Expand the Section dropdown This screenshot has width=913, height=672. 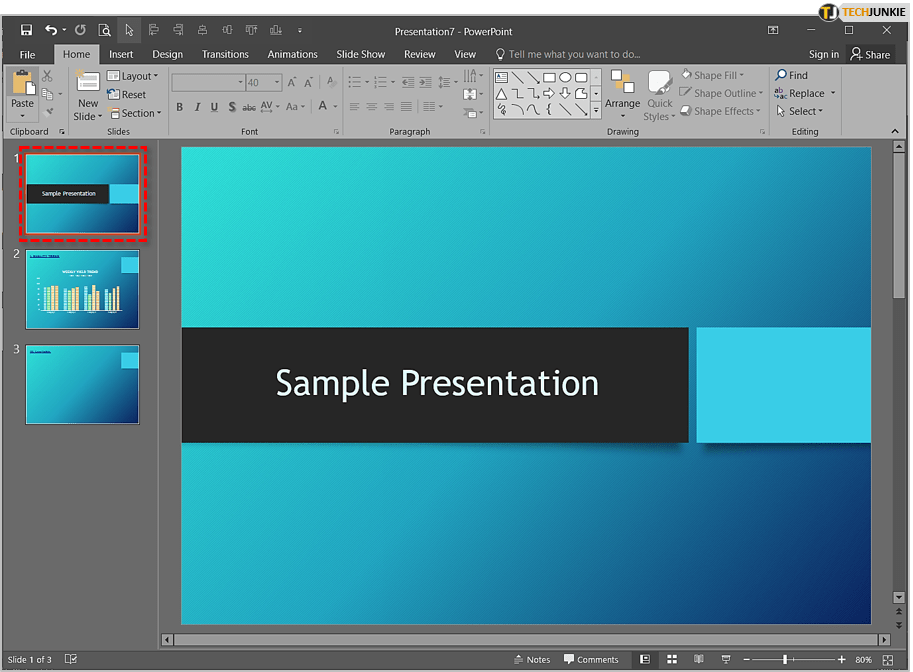coord(134,113)
